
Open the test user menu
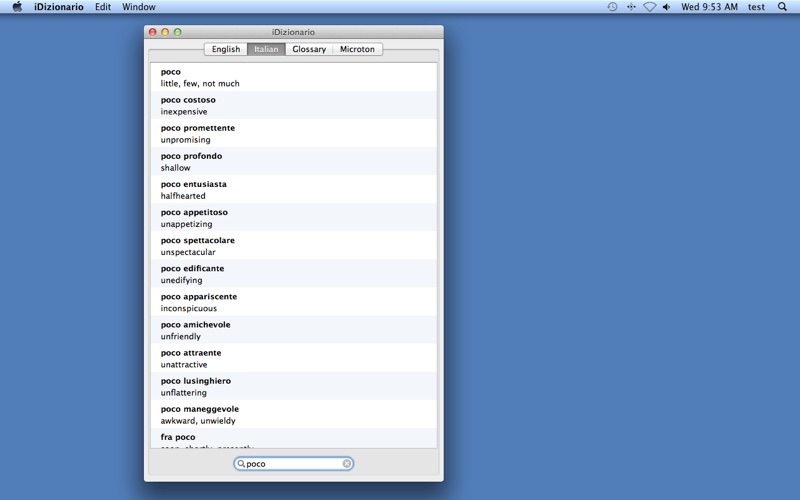pyautogui.click(x=756, y=7)
